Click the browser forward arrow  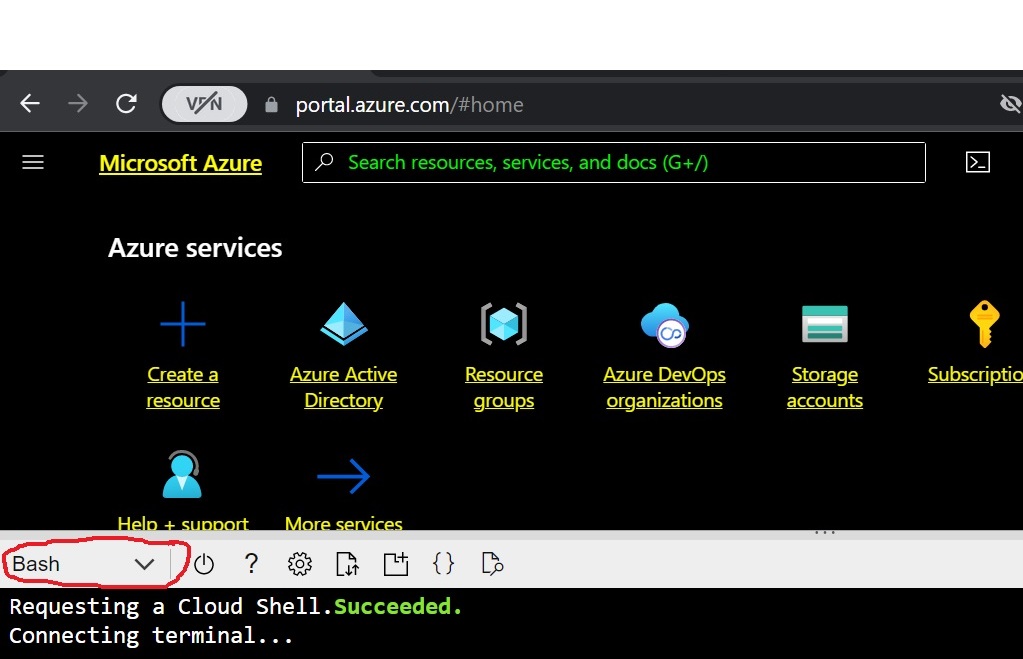[78, 104]
